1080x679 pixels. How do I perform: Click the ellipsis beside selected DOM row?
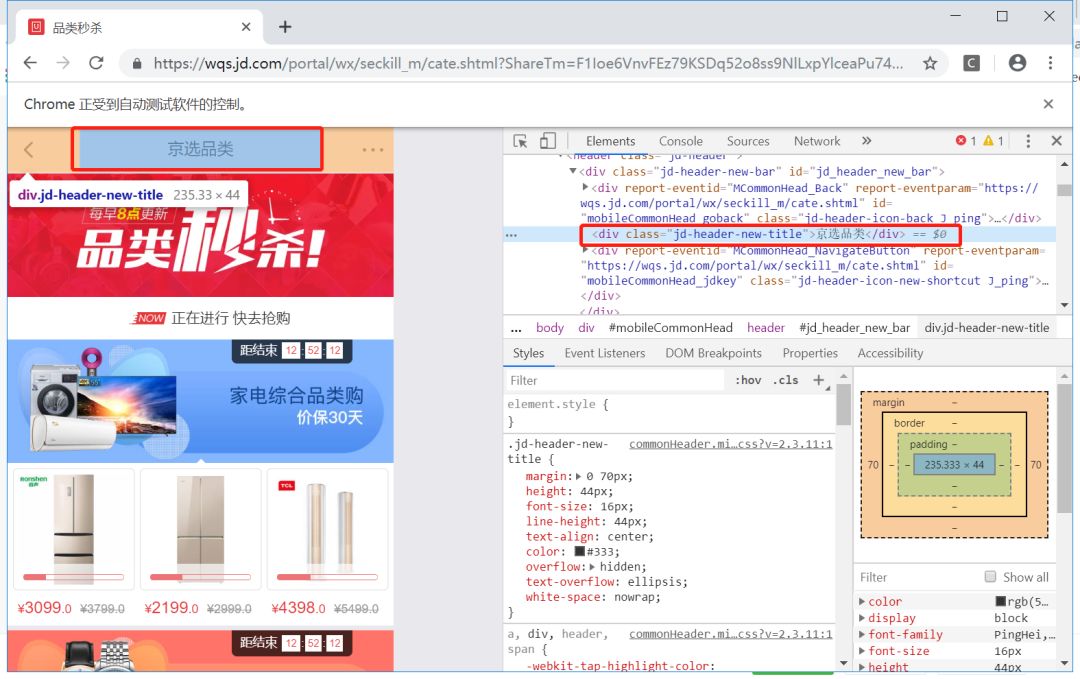(x=511, y=235)
